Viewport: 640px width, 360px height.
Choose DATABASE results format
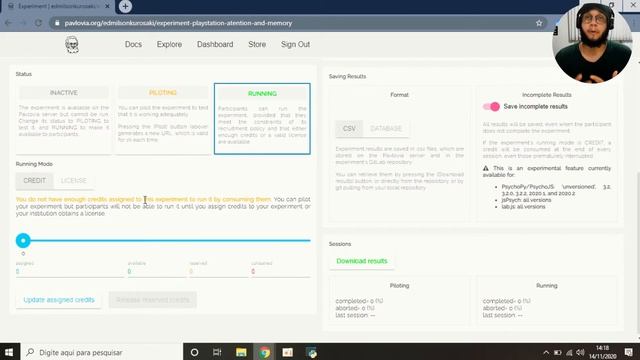386,129
